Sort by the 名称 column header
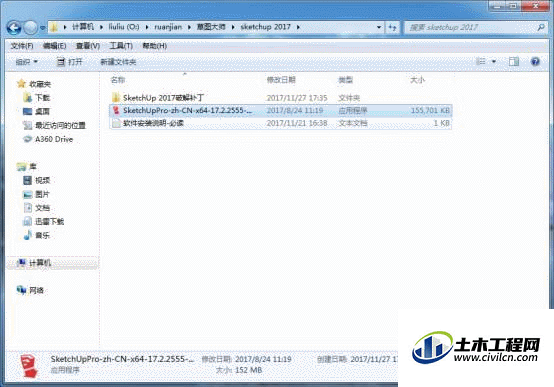Screen dimensions: 554x387 tap(118, 80)
